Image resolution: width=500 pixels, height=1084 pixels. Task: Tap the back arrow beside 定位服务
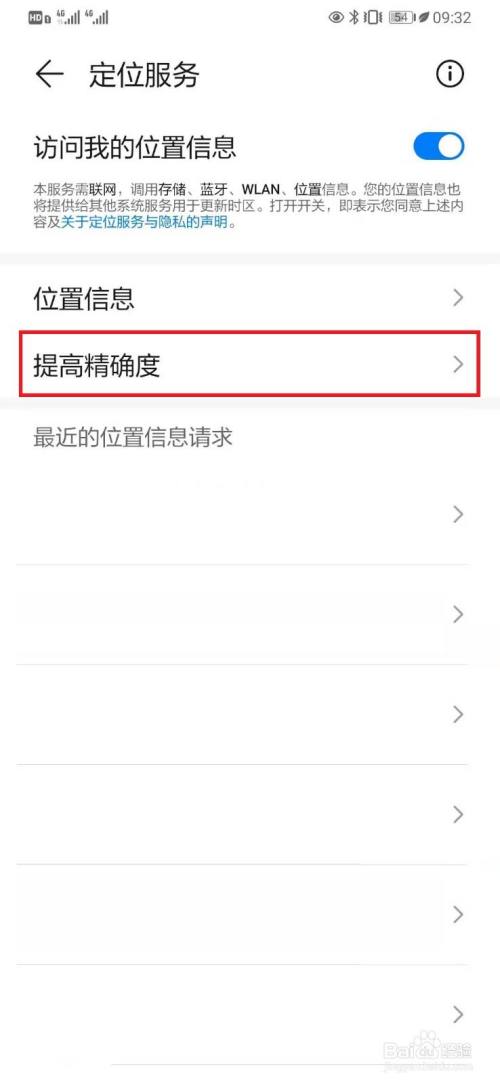coord(49,74)
